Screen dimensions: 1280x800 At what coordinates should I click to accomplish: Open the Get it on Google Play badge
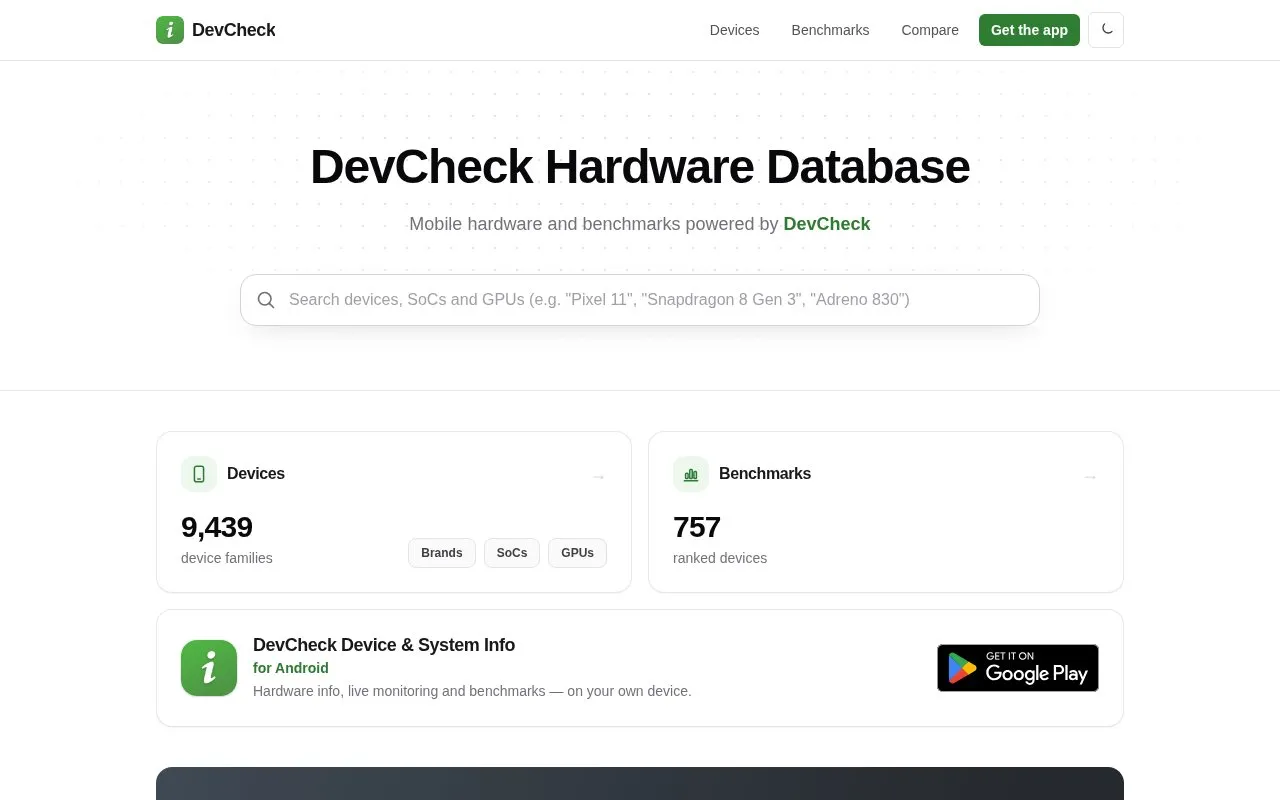click(1018, 668)
